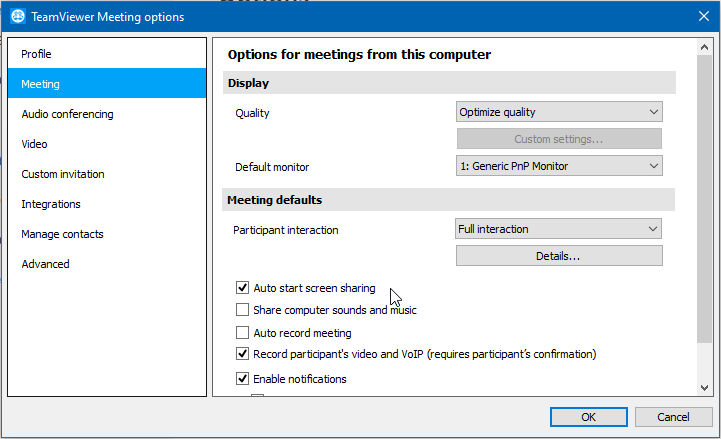Image resolution: width=721 pixels, height=439 pixels.
Task: Enable Share computer sounds and music
Action: 242,310
